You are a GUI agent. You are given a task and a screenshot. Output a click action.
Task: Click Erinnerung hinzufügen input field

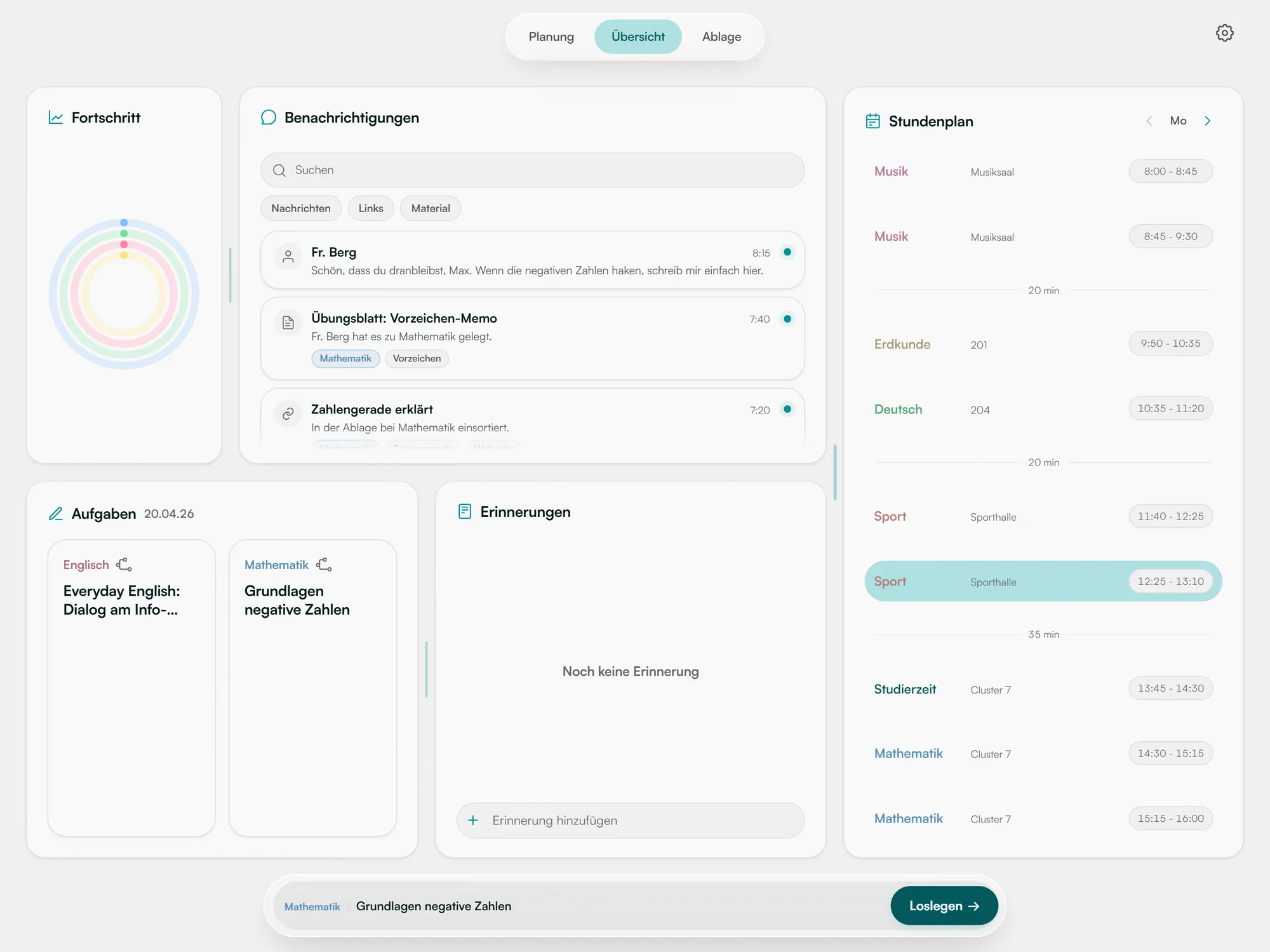click(x=631, y=820)
